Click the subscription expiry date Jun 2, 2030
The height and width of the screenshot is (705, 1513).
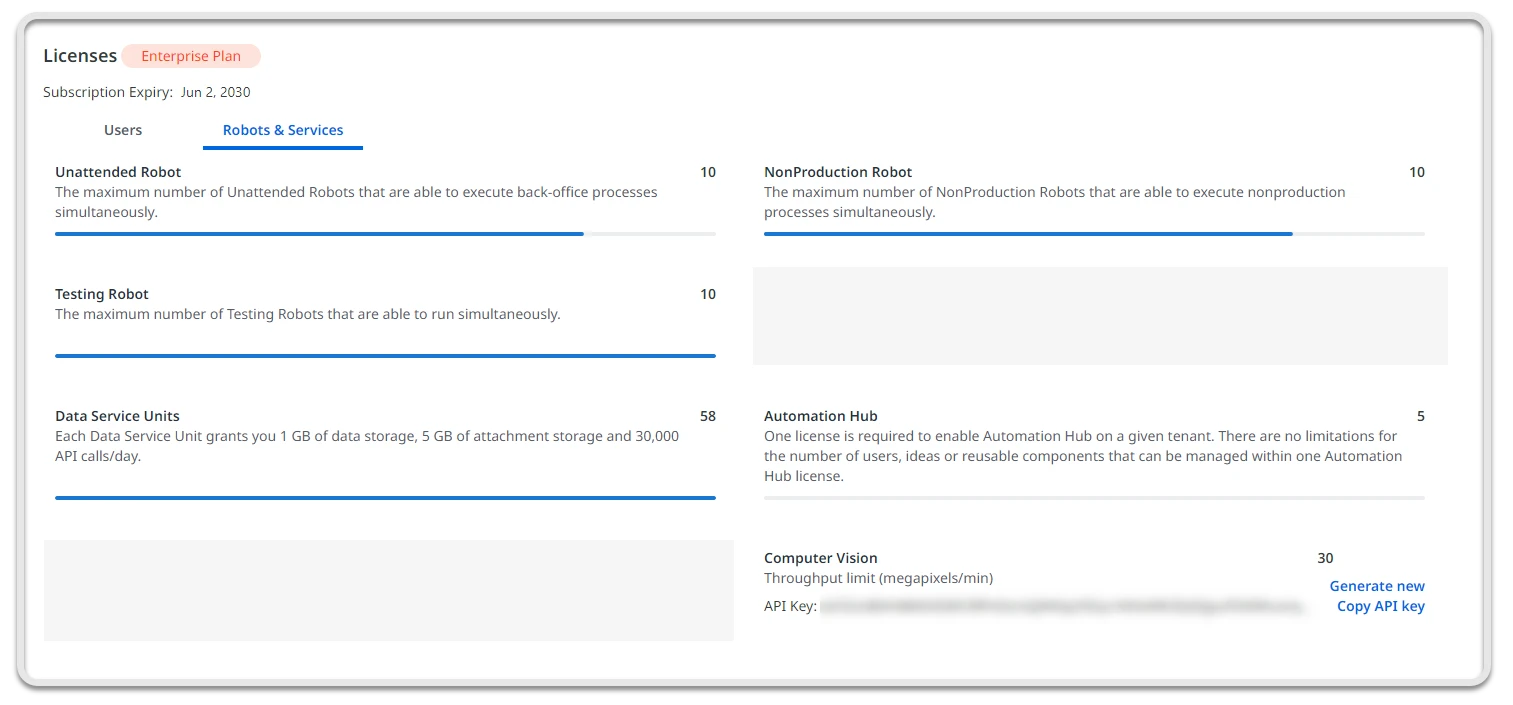(x=215, y=92)
